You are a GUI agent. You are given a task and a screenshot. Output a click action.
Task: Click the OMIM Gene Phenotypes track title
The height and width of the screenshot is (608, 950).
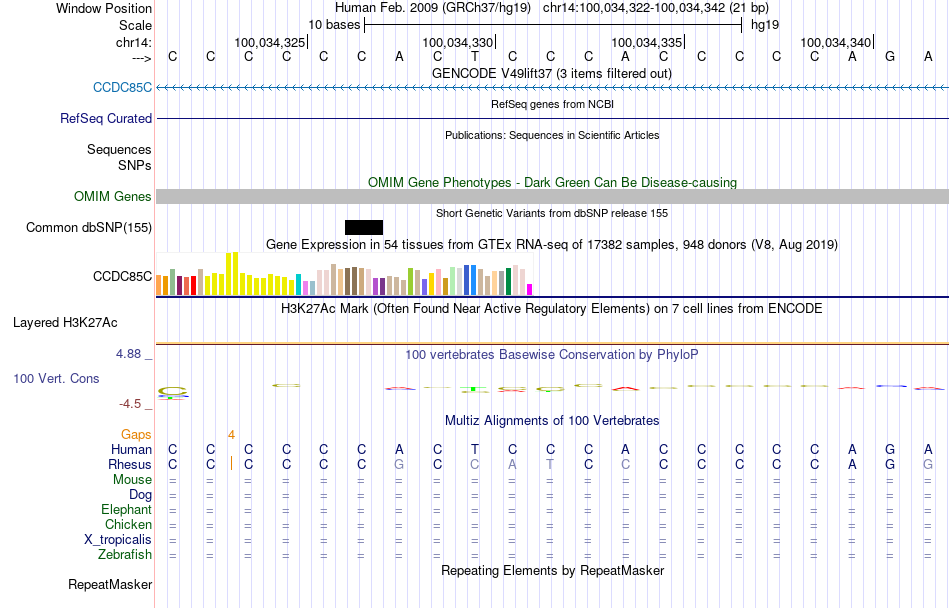[x=553, y=182]
